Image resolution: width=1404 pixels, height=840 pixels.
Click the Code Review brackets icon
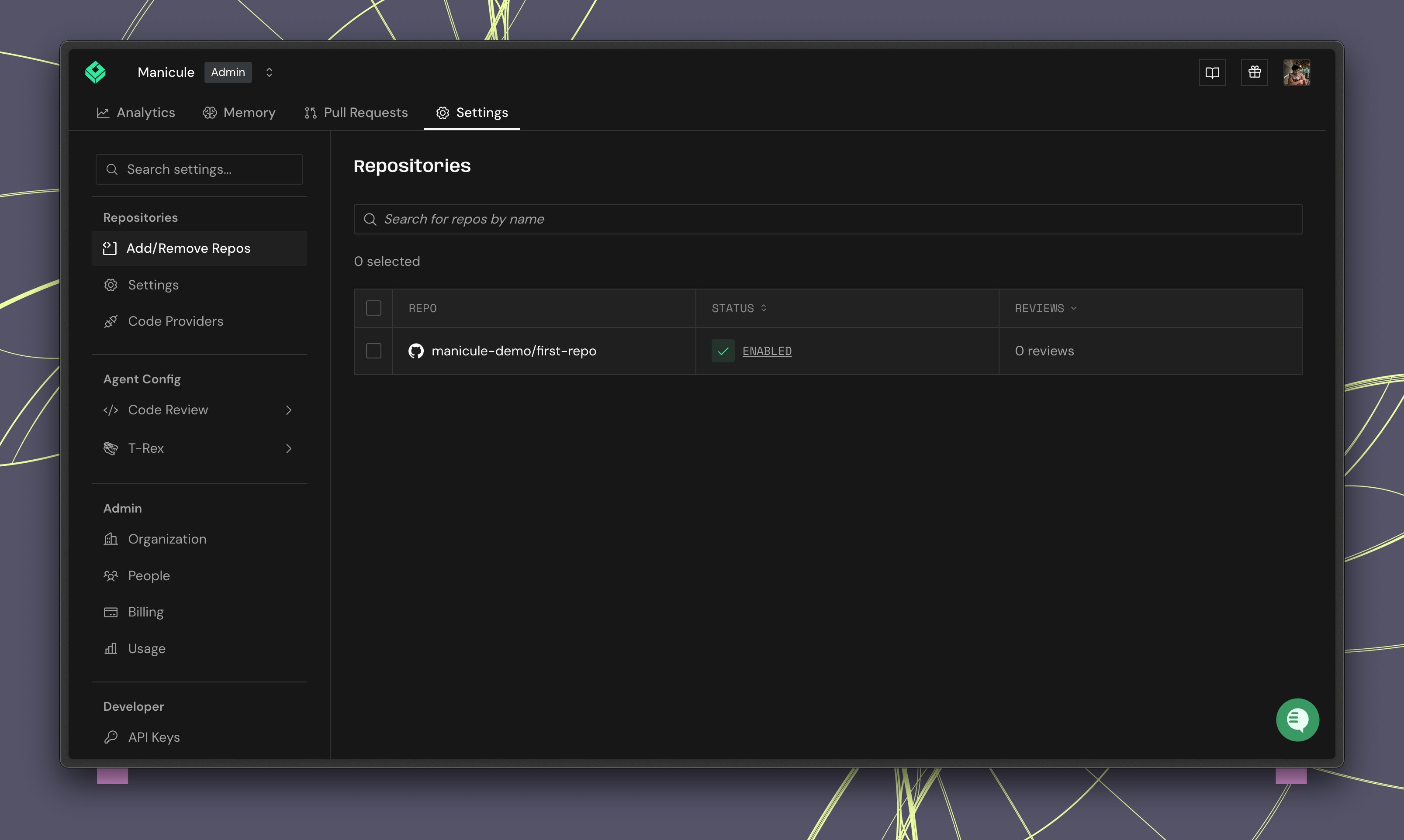tap(111, 410)
